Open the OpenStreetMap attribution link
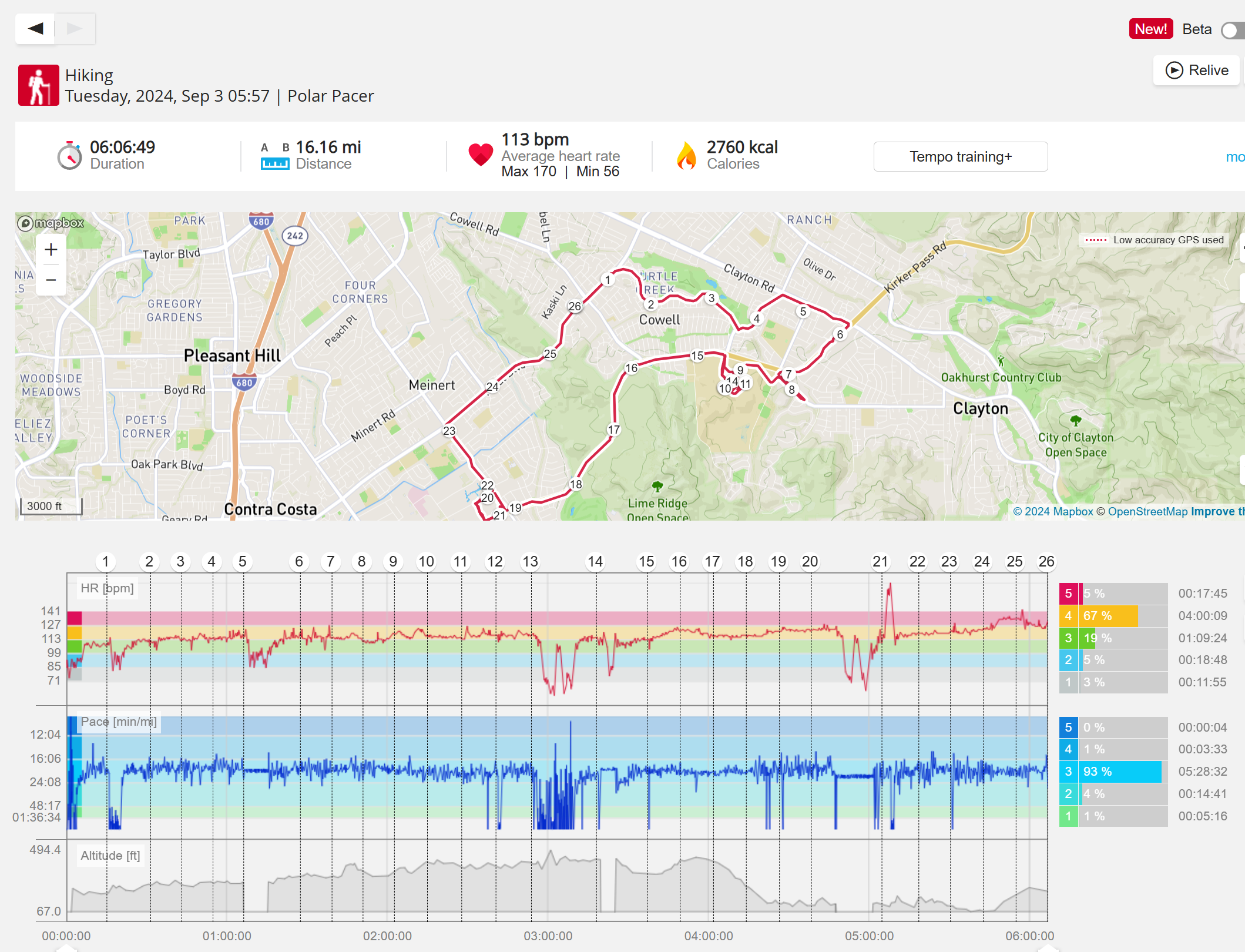 pyautogui.click(x=1147, y=511)
